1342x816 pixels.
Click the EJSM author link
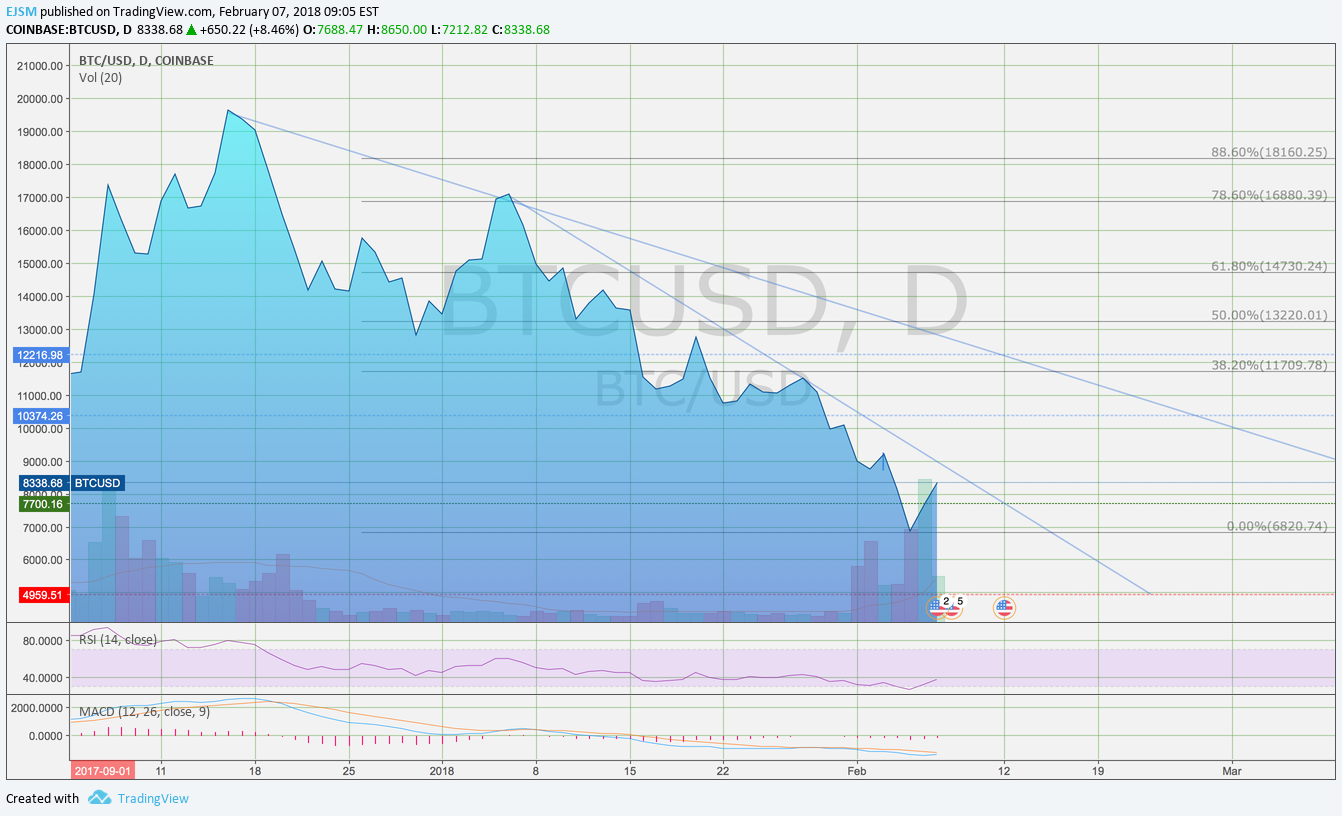pyautogui.click(x=22, y=11)
